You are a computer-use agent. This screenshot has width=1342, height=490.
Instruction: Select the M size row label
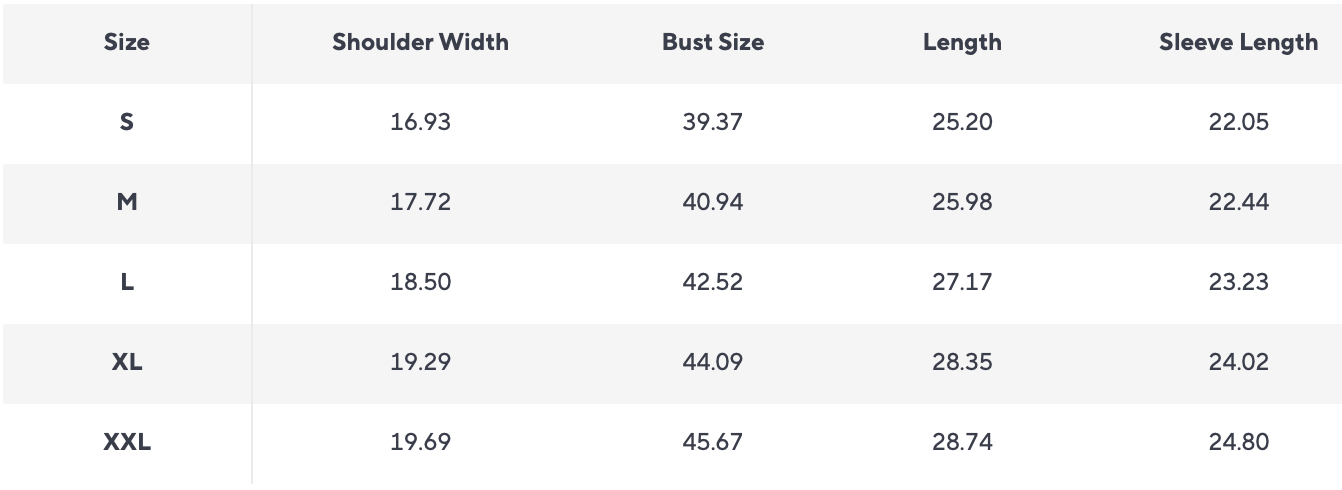[127, 202]
